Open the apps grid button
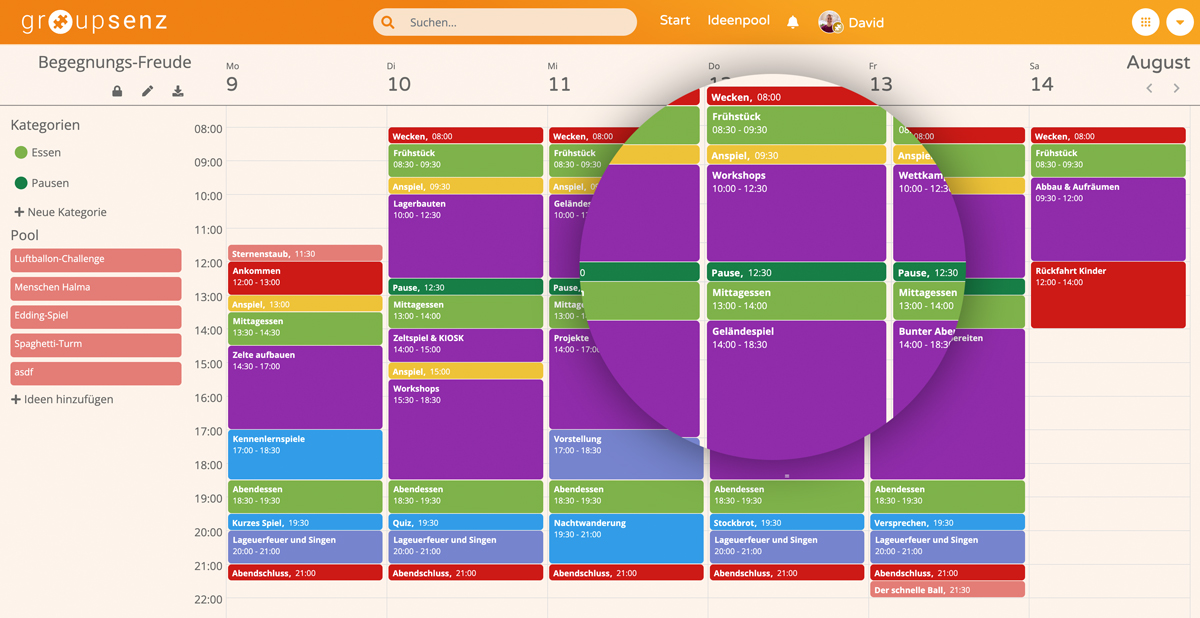Image resolution: width=1200 pixels, height=618 pixels. pyautogui.click(x=1146, y=22)
